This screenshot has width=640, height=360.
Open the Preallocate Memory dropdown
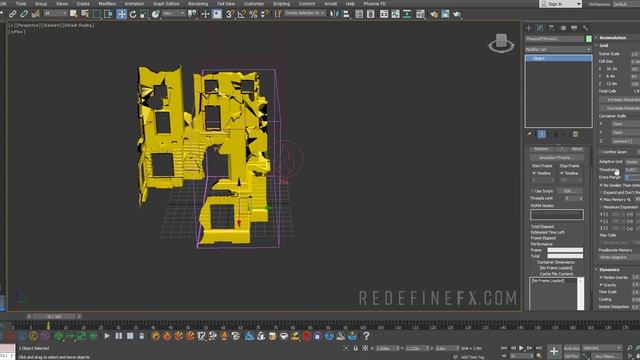619,258
